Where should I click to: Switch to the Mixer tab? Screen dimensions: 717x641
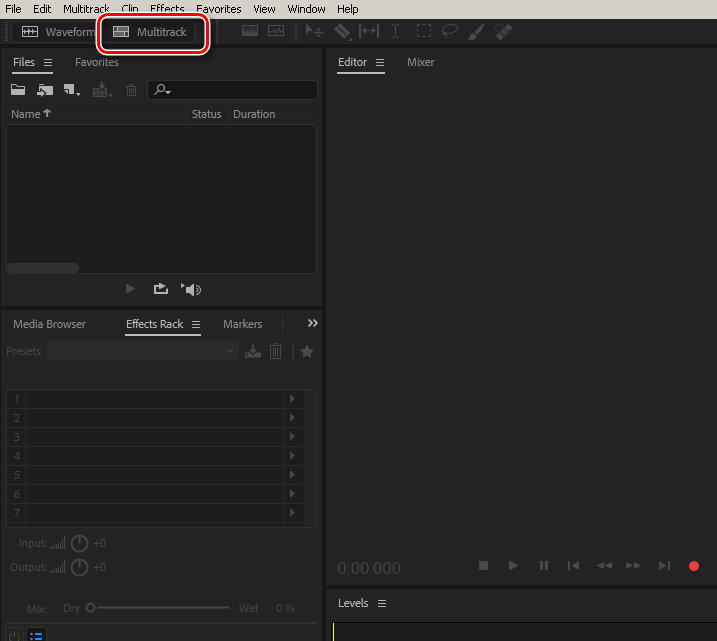[x=421, y=62]
